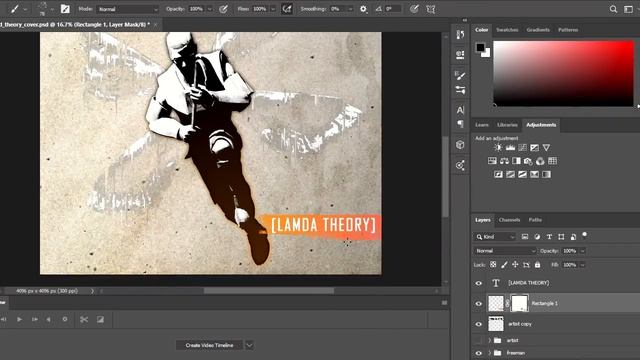This screenshot has width=640, height=360.
Task: Add a Levels adjustment layer
Action: pos(510,148)
